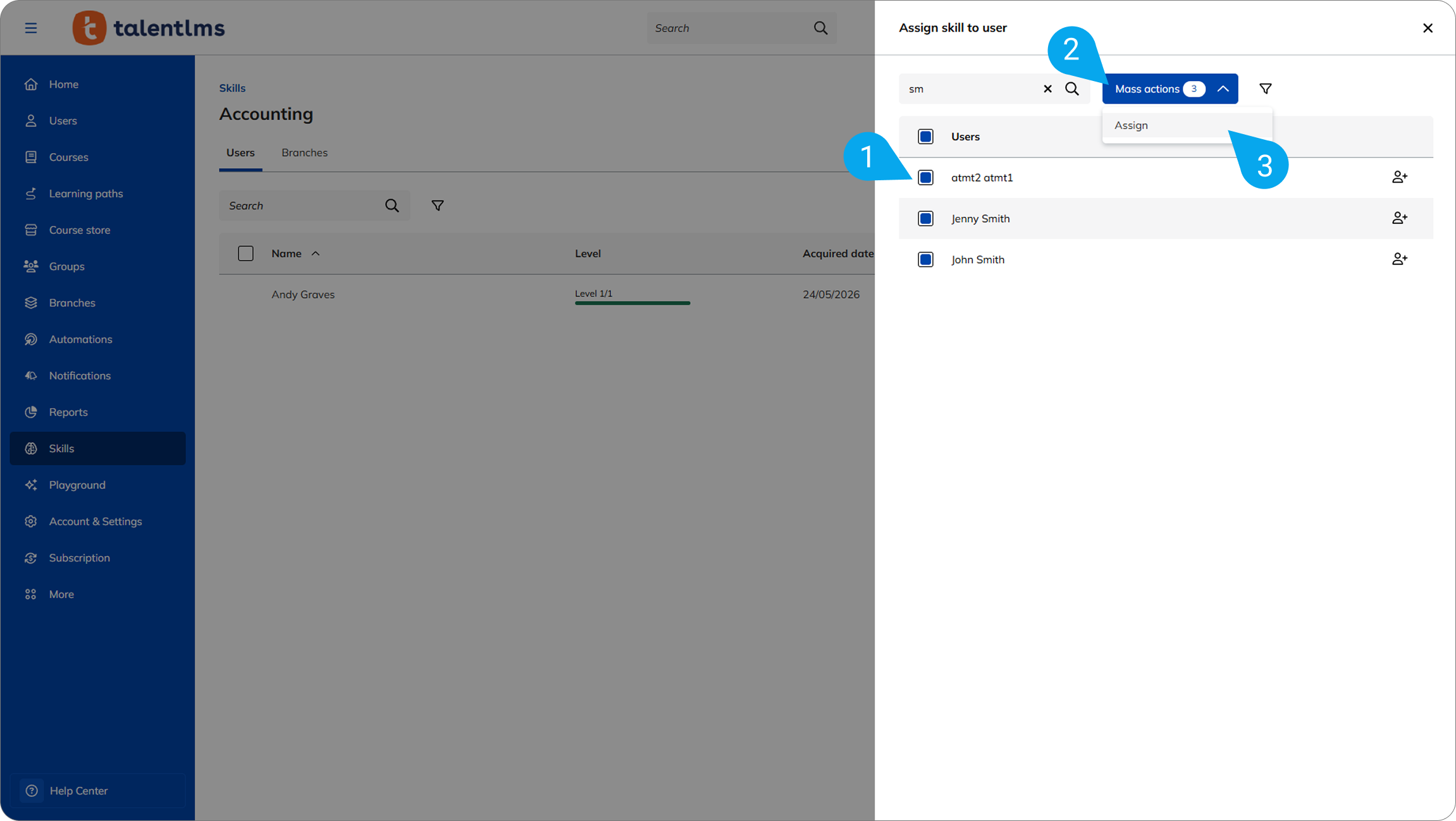Click the Help Center question icon

[32, 791]
